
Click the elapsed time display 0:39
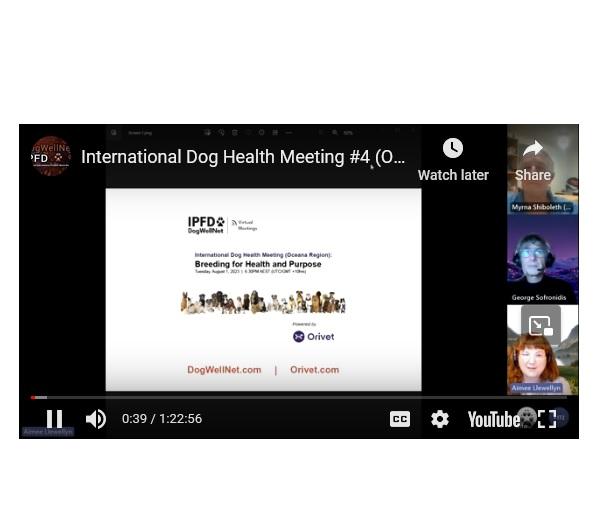(134, 419)
